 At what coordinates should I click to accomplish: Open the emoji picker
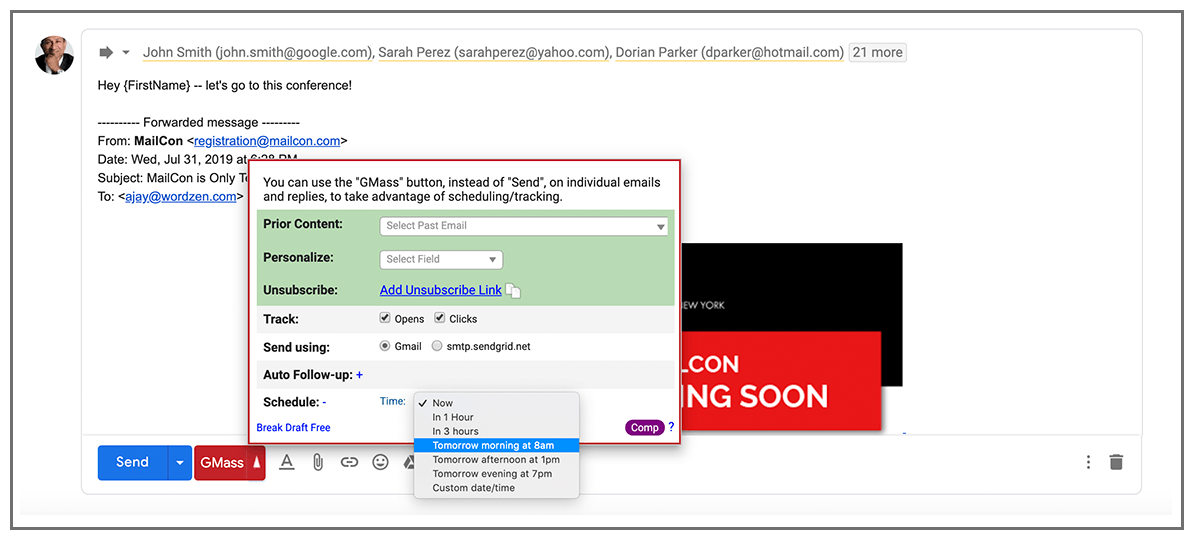pos(380,462)
